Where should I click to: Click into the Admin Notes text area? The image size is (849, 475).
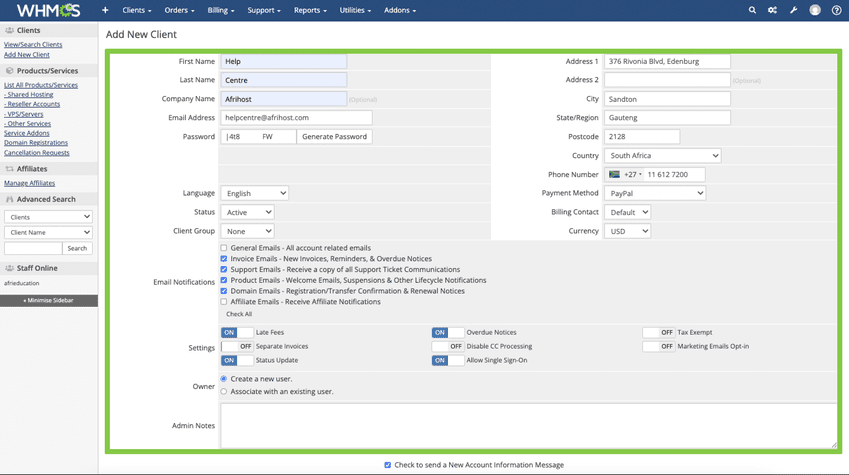pyautogui.click(x=528, y=425)
